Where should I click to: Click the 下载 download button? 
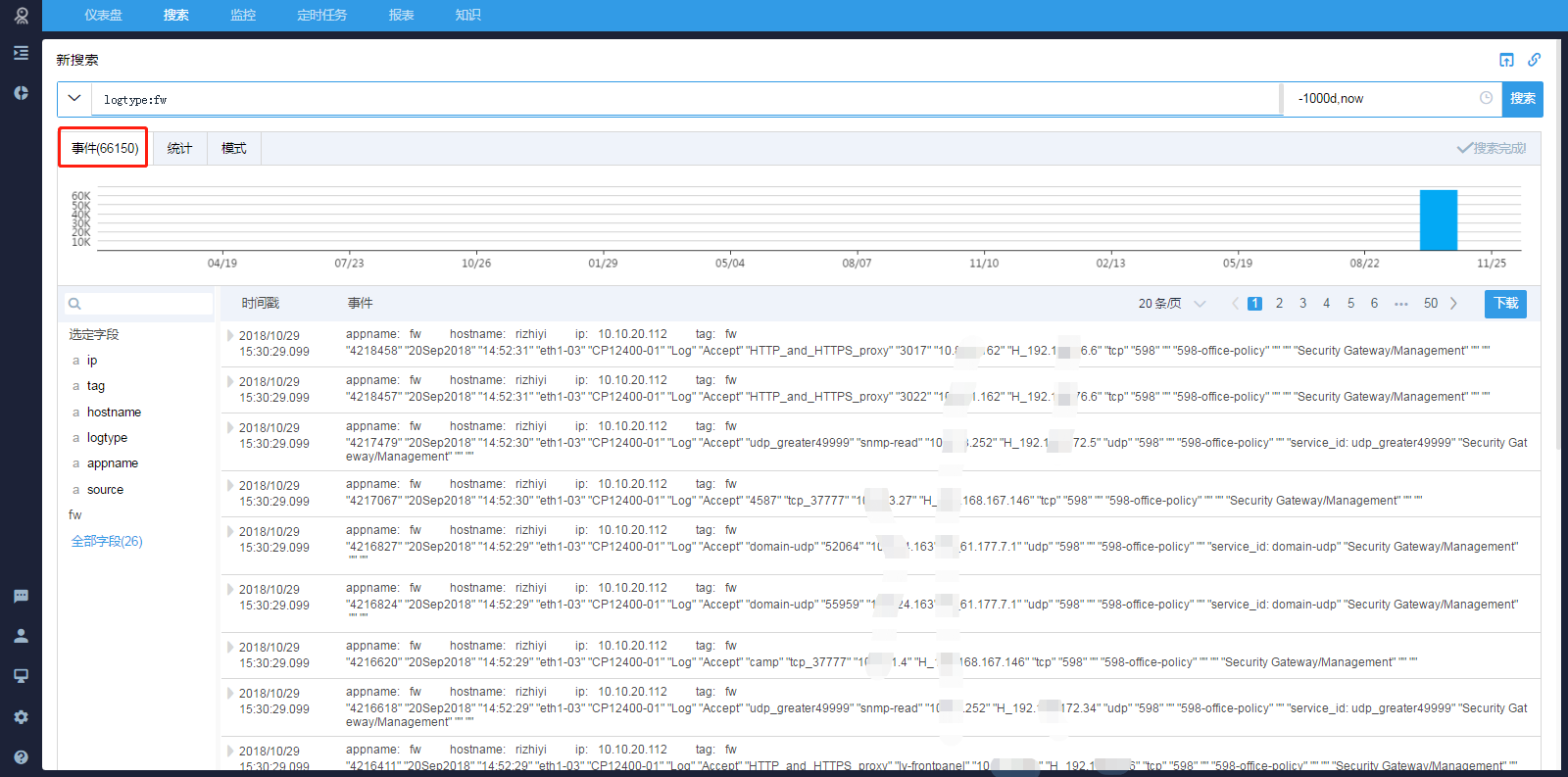click(1505, 304)
